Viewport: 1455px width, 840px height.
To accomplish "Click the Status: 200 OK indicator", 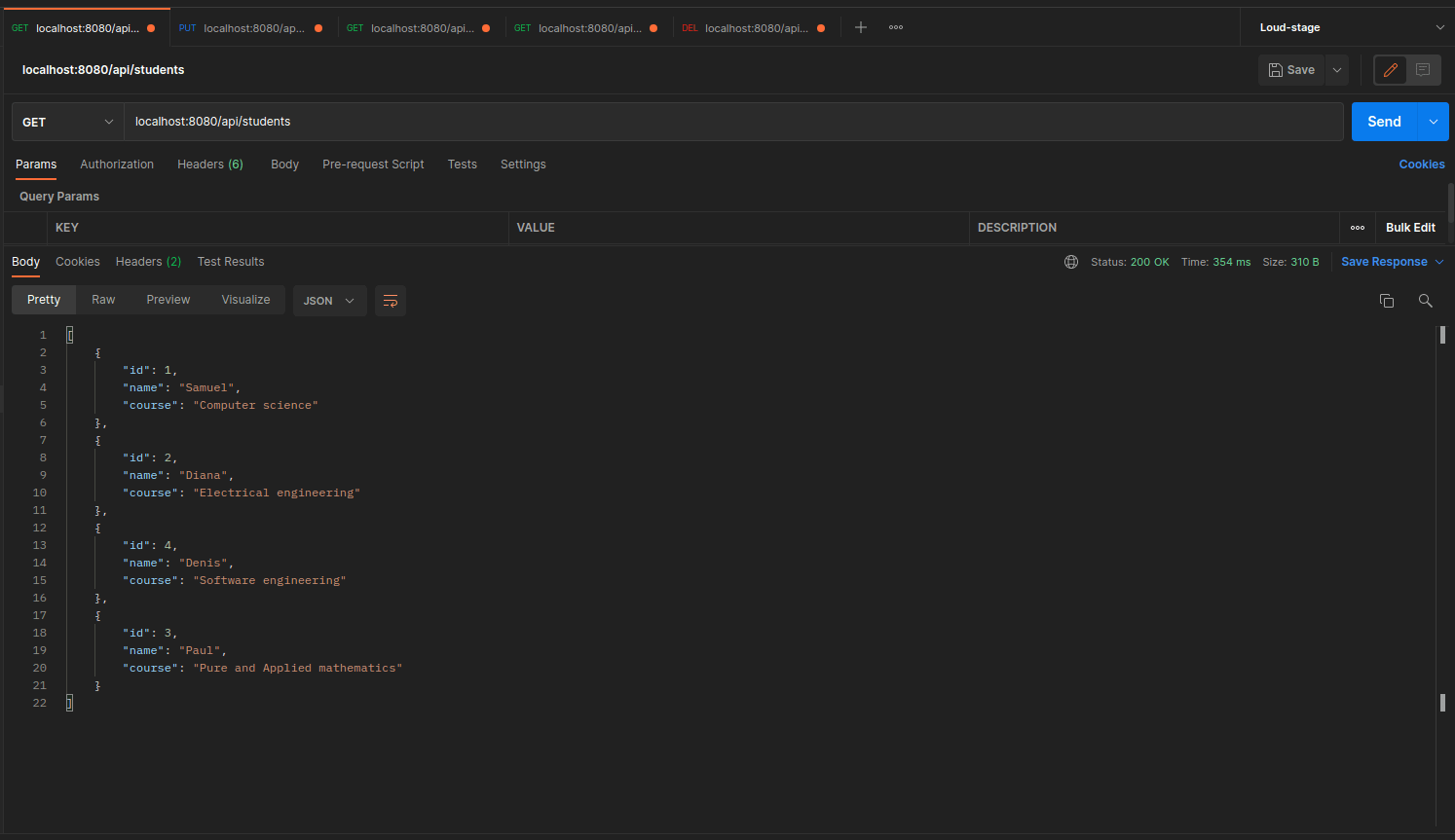I will point(1130,262).
